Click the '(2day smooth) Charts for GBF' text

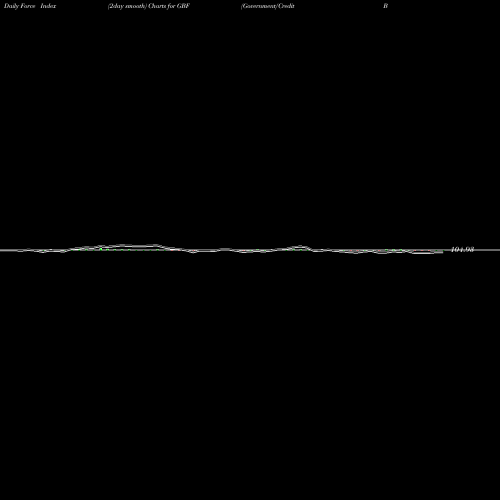(149, 6)
